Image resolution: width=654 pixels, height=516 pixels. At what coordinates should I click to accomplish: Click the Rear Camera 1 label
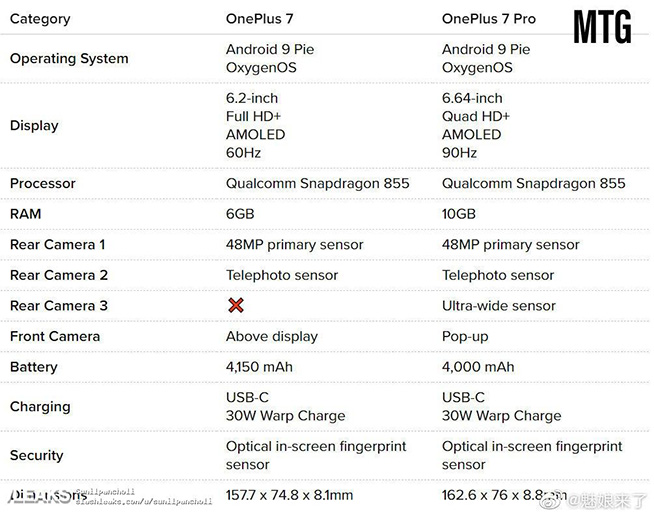(x=57, y=245)
